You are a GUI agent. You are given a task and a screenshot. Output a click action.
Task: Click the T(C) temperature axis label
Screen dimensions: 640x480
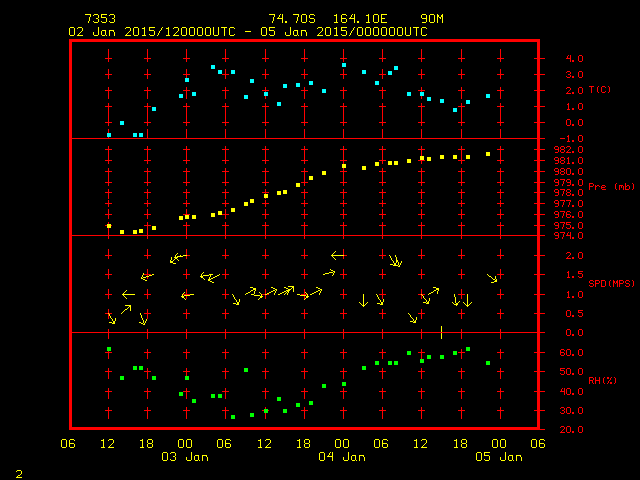coord(600,90)
